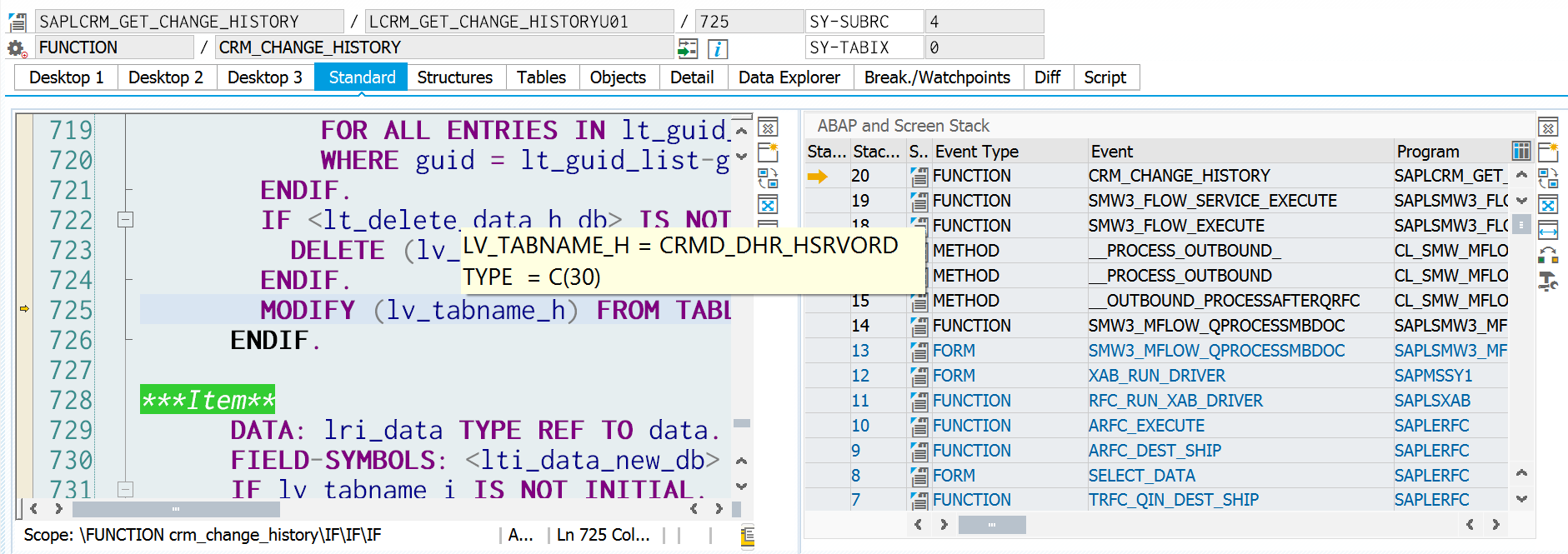Click the source editor horizontal scrollbar thumb
This screenshot has width=1568, height=554.
point(176,509)
